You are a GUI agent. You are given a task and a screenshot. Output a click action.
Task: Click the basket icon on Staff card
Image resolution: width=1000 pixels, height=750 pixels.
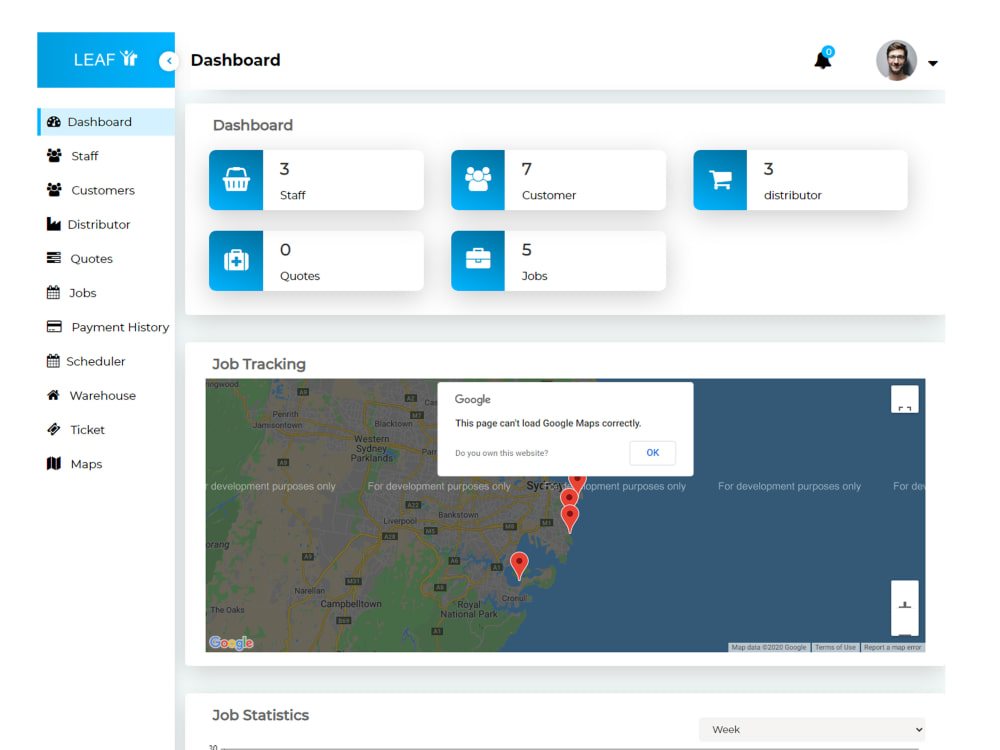[236, 180]
